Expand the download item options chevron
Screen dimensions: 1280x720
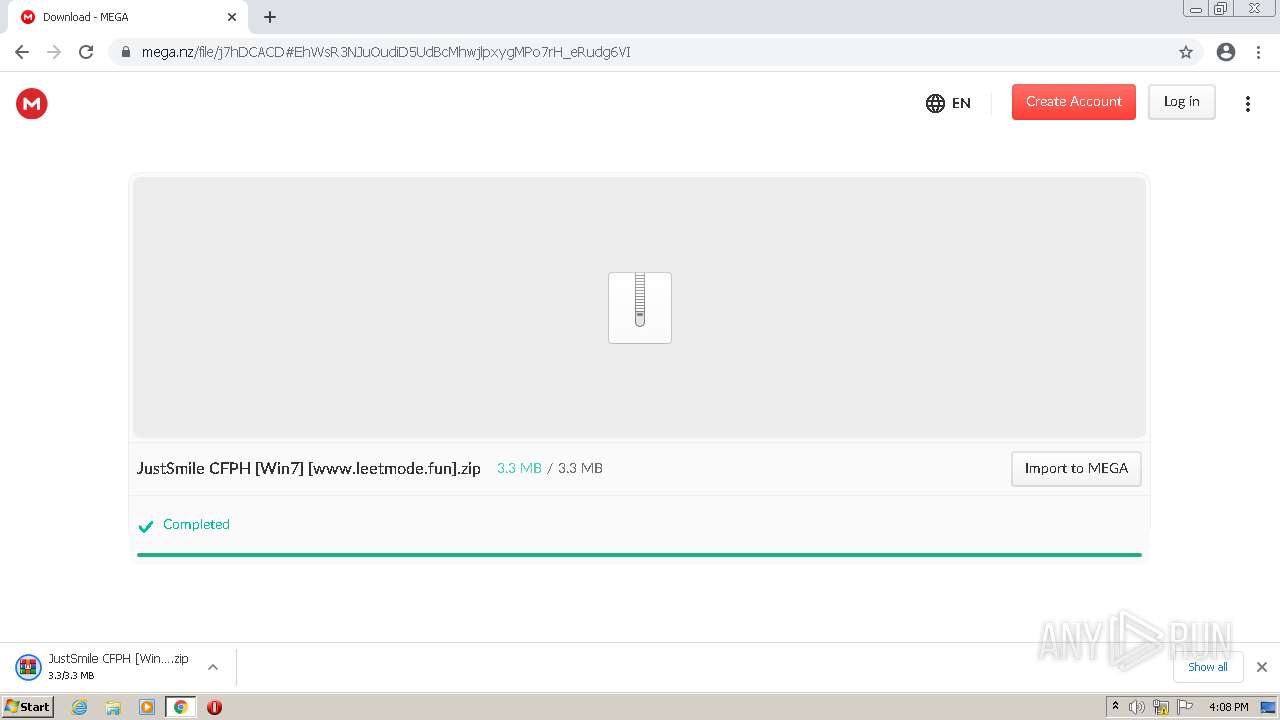coord(213,667)
